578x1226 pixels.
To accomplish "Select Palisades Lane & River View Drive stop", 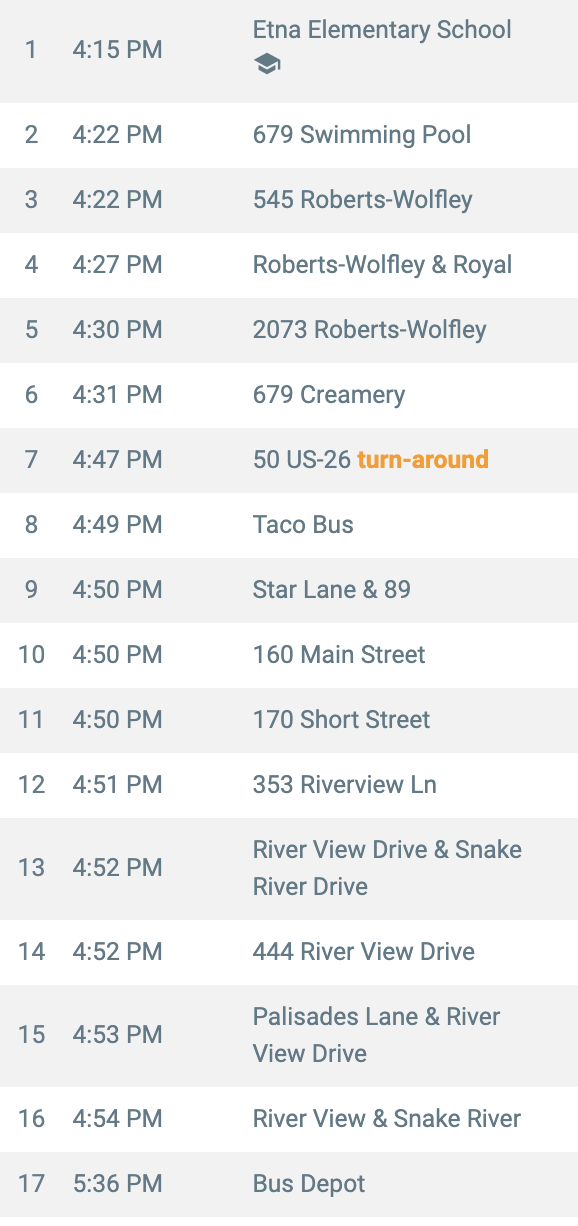I will 289,1035.
